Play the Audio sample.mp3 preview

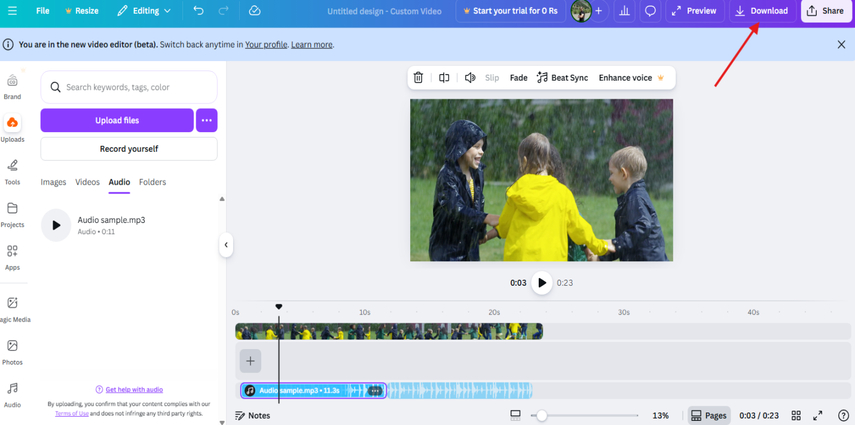pos(56,225)
